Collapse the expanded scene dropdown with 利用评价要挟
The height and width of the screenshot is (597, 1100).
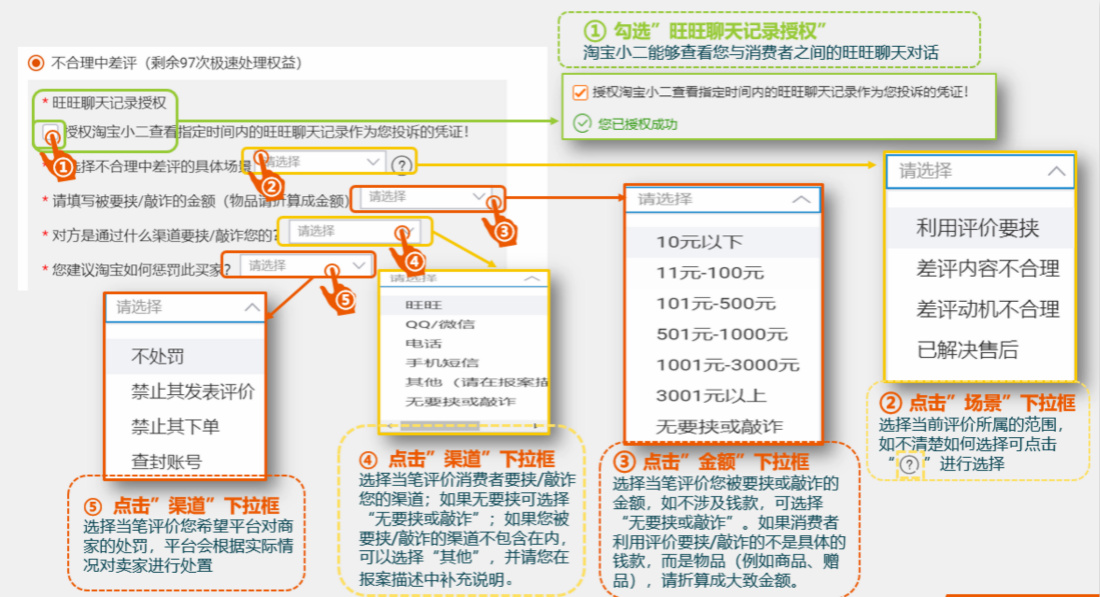click(980, 171)
